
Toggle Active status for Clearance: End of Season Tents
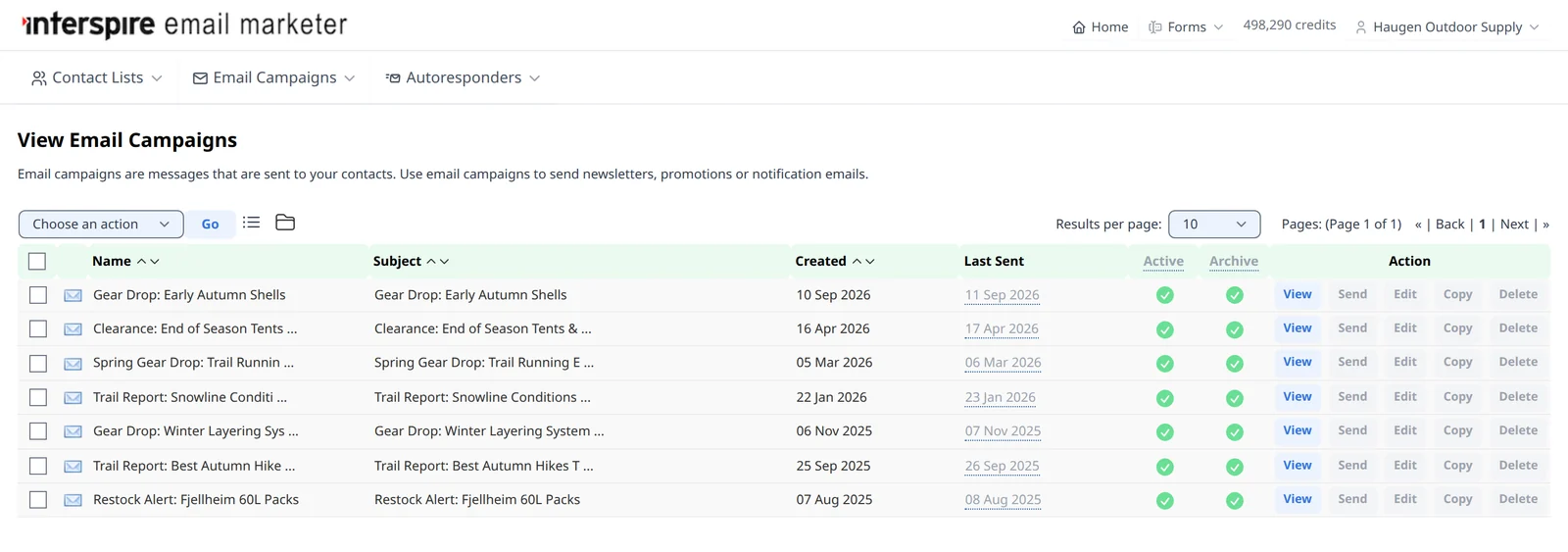click(1164, 329)
